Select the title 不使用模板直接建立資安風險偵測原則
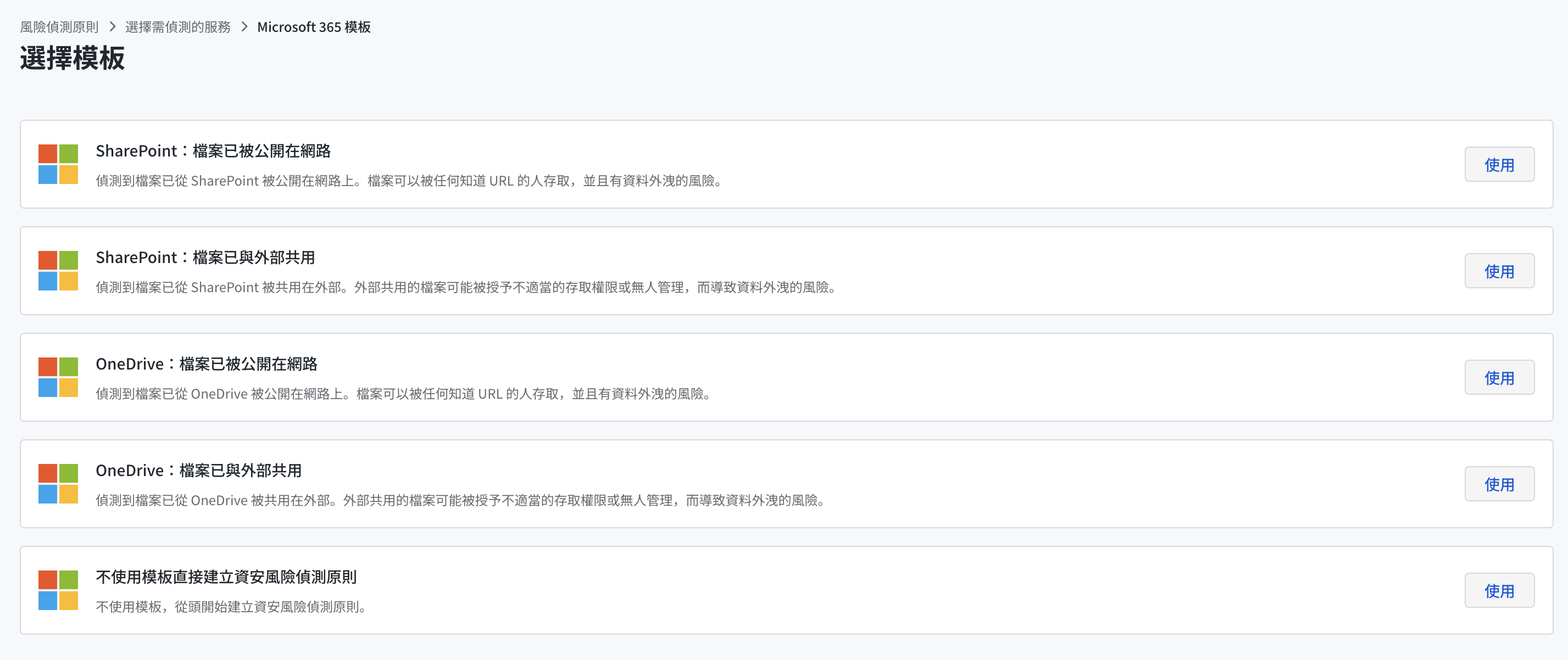Viewport: 1568px width, 660px height. pos(226,577)
